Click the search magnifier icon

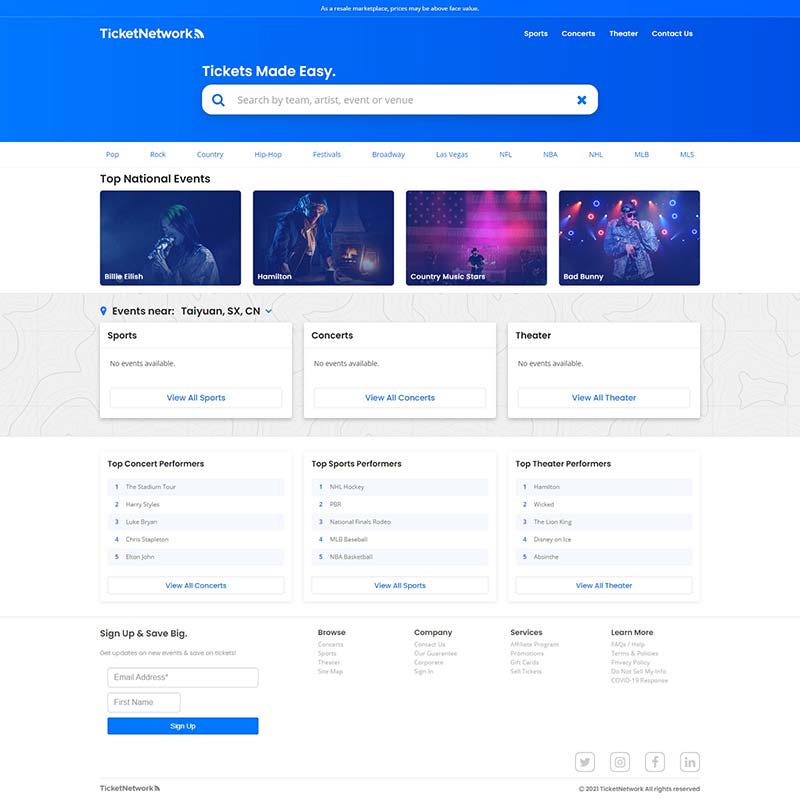tap(218, 100)
